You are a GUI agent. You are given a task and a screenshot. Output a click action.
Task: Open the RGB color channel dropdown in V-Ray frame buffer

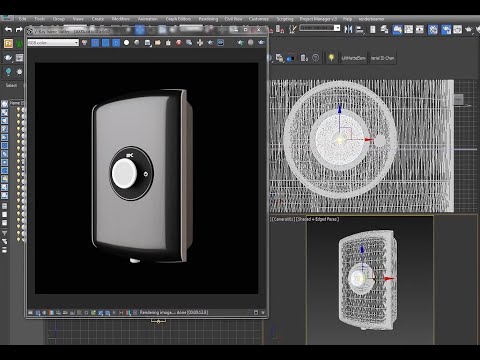[x=53, y=43]
